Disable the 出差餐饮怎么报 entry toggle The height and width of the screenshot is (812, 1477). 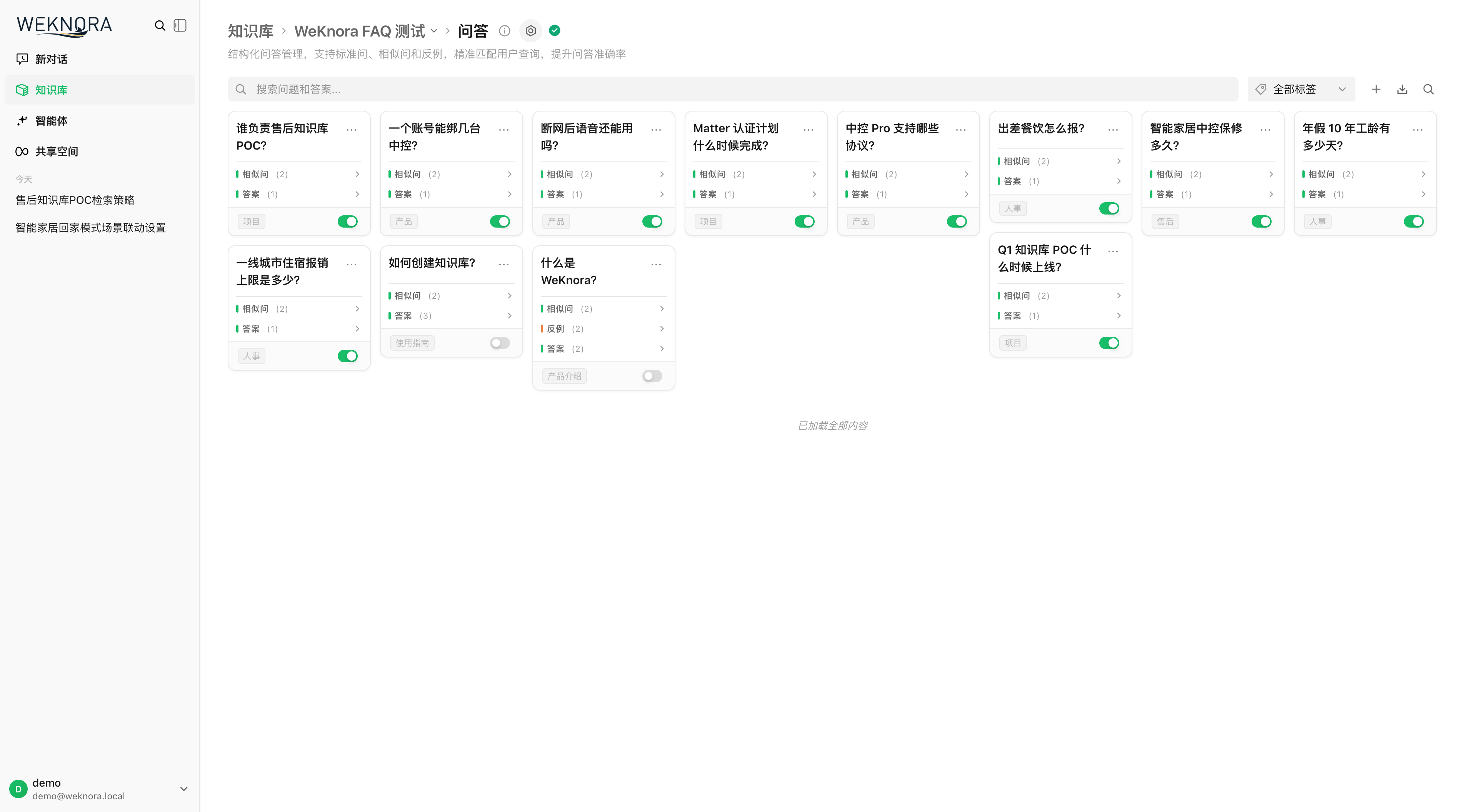1109,209
